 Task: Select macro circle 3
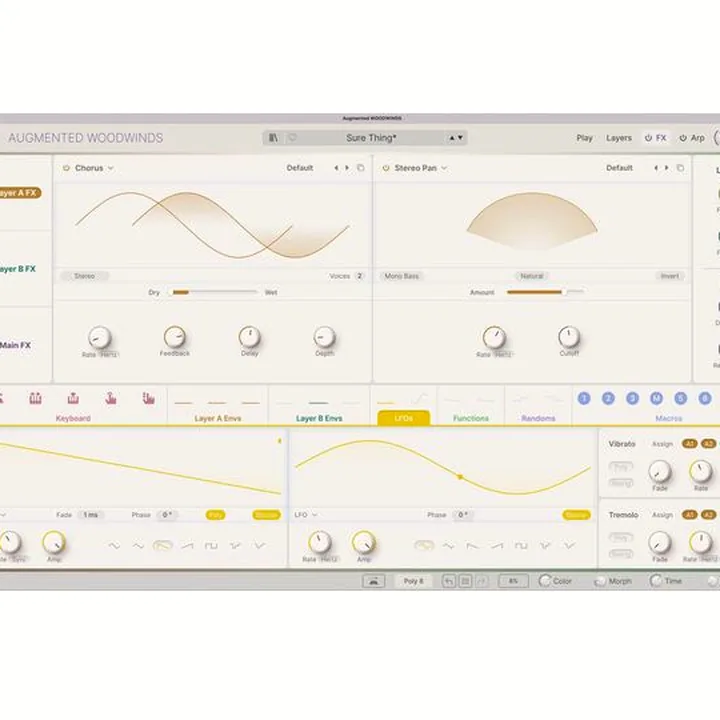point(633,399)
